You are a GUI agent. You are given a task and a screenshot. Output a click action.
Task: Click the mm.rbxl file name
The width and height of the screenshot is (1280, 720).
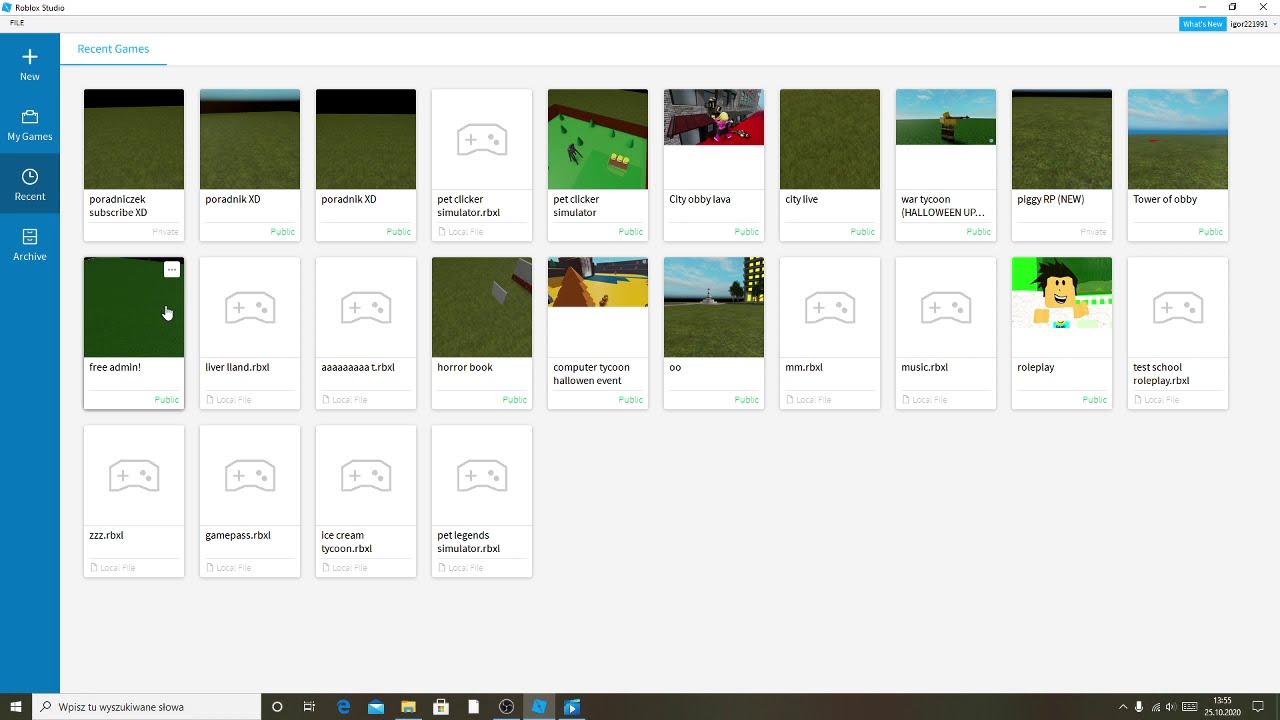[x=804, y=368]
